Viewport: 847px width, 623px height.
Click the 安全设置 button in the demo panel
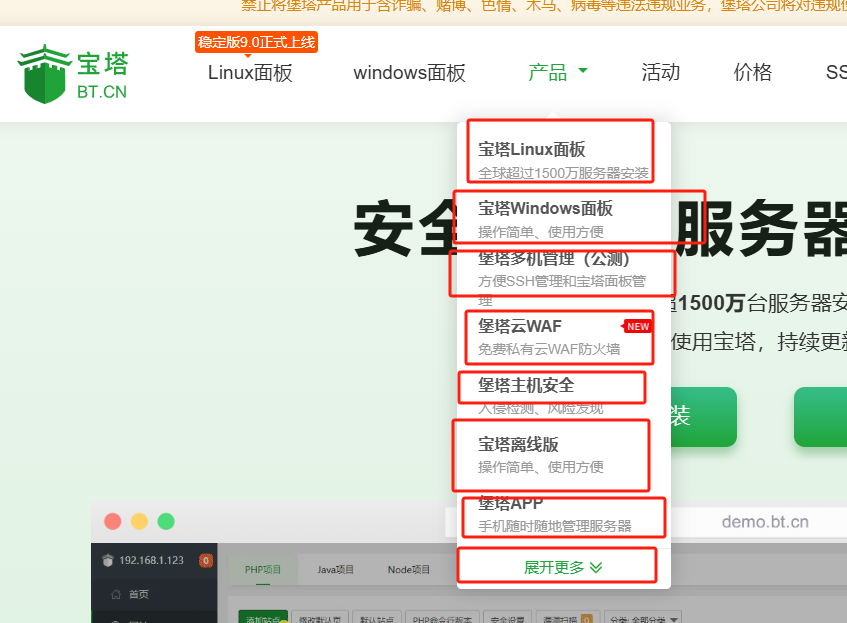point(507,618)
